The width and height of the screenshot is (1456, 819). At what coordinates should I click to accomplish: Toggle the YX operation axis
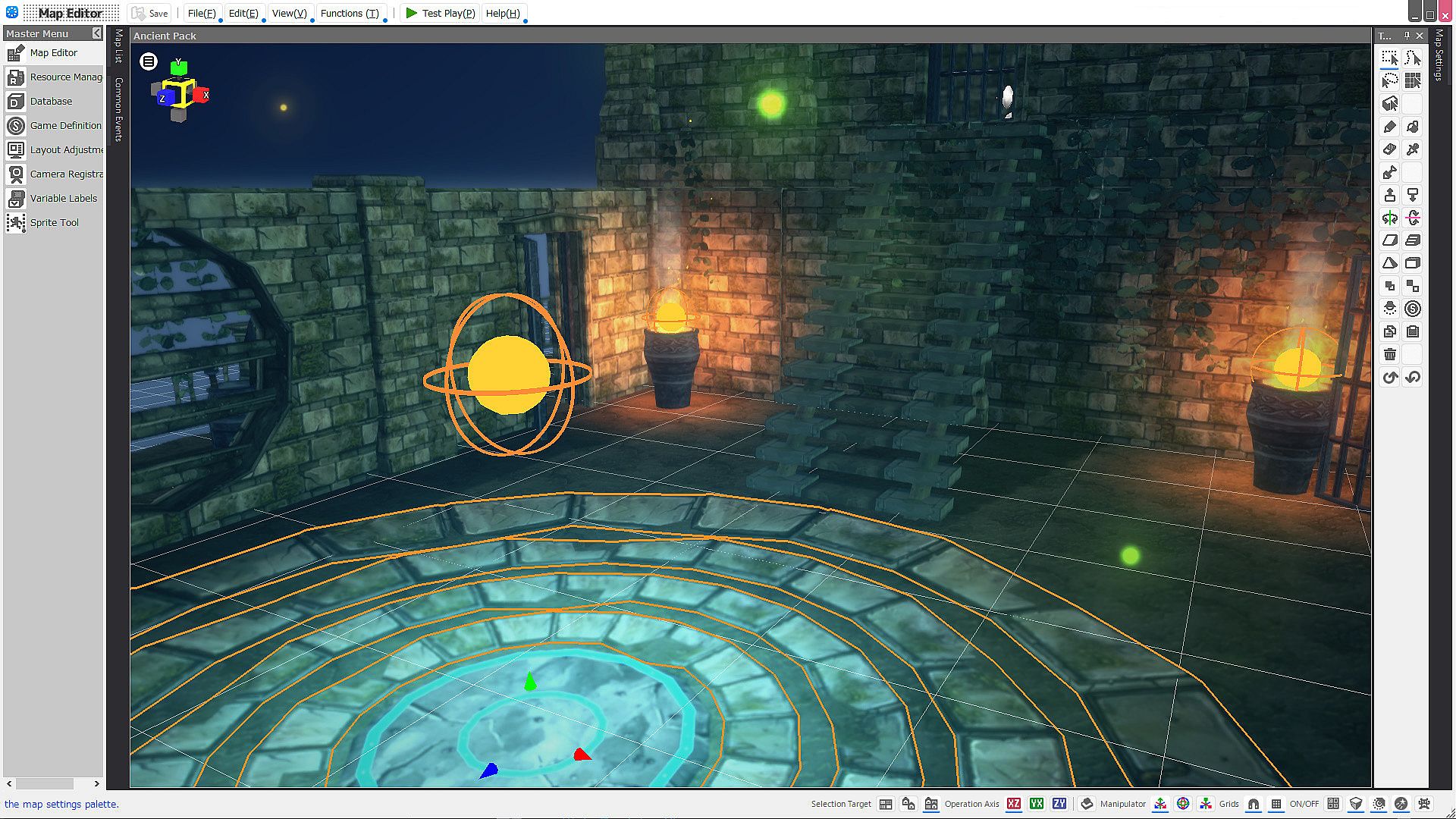pyautogui.click(x=1037, y=804)
